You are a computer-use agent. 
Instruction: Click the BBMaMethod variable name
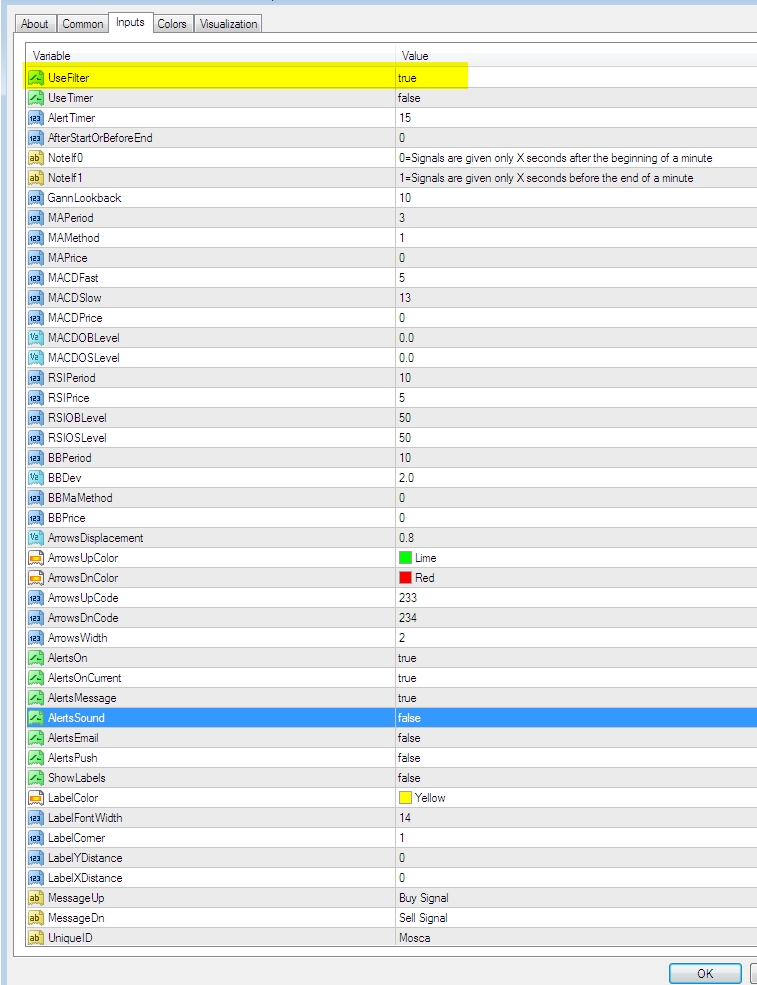(x=80, y=498)
